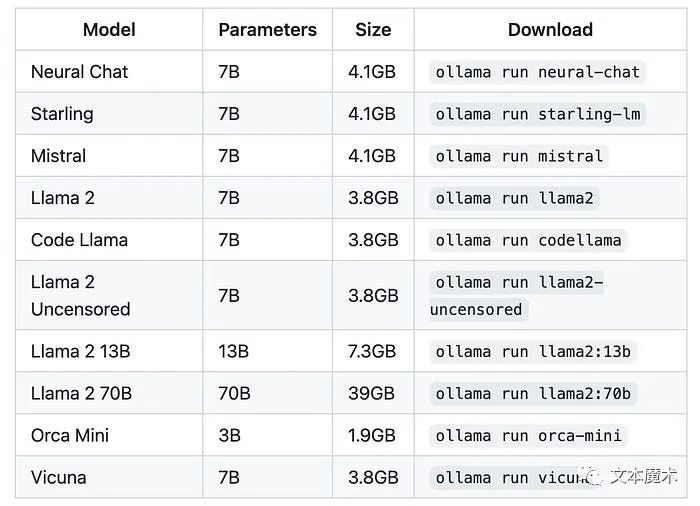The width and height of the screenshot is (700, 506).
Task: Select the 'ollama run orca-mini' code snippet
Action: coord(528,435)
